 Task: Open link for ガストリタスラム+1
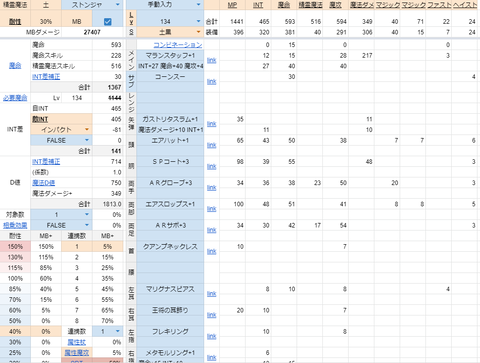[212, 124]
